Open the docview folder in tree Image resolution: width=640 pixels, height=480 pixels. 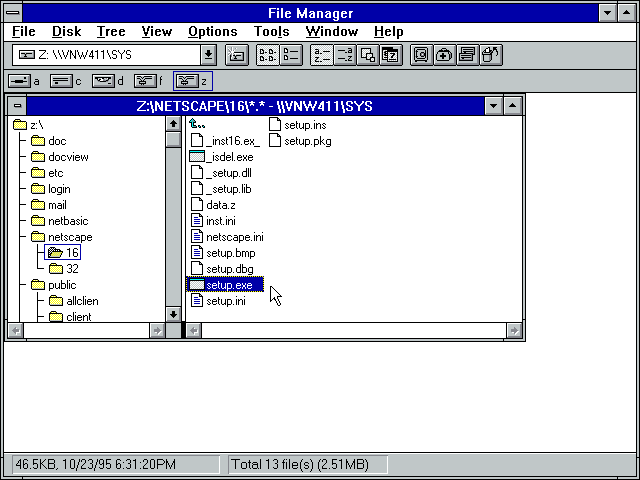(x=60, y=157)
